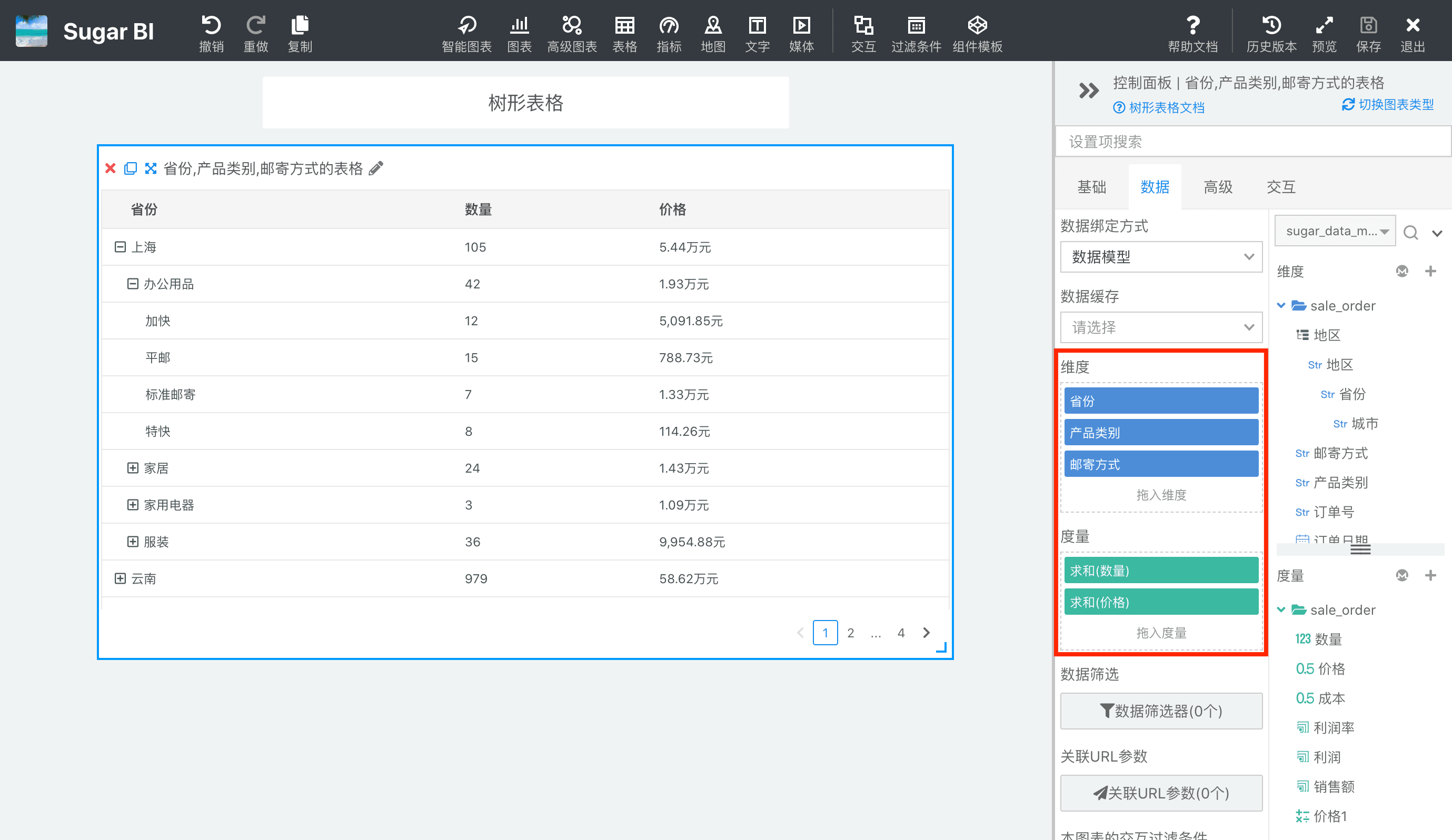Switch to the 数据 tab

coord(1155,187)
